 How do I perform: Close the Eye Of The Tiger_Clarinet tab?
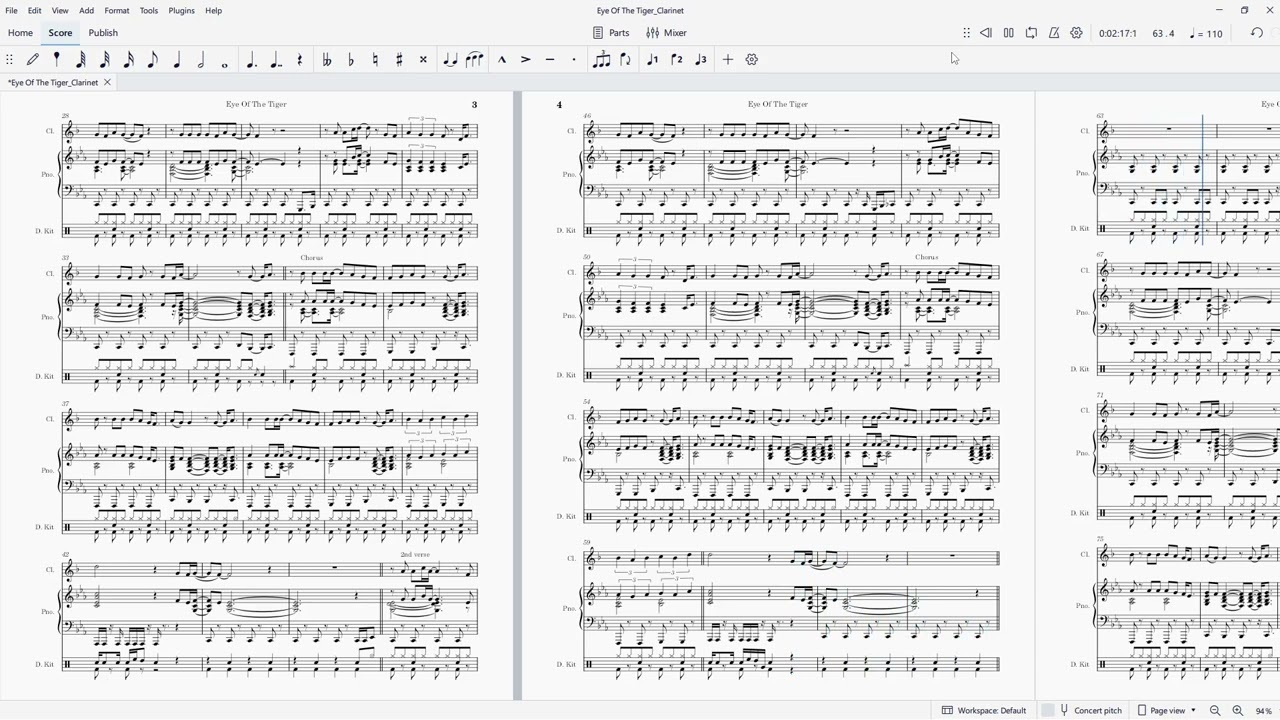pos(107,82)
